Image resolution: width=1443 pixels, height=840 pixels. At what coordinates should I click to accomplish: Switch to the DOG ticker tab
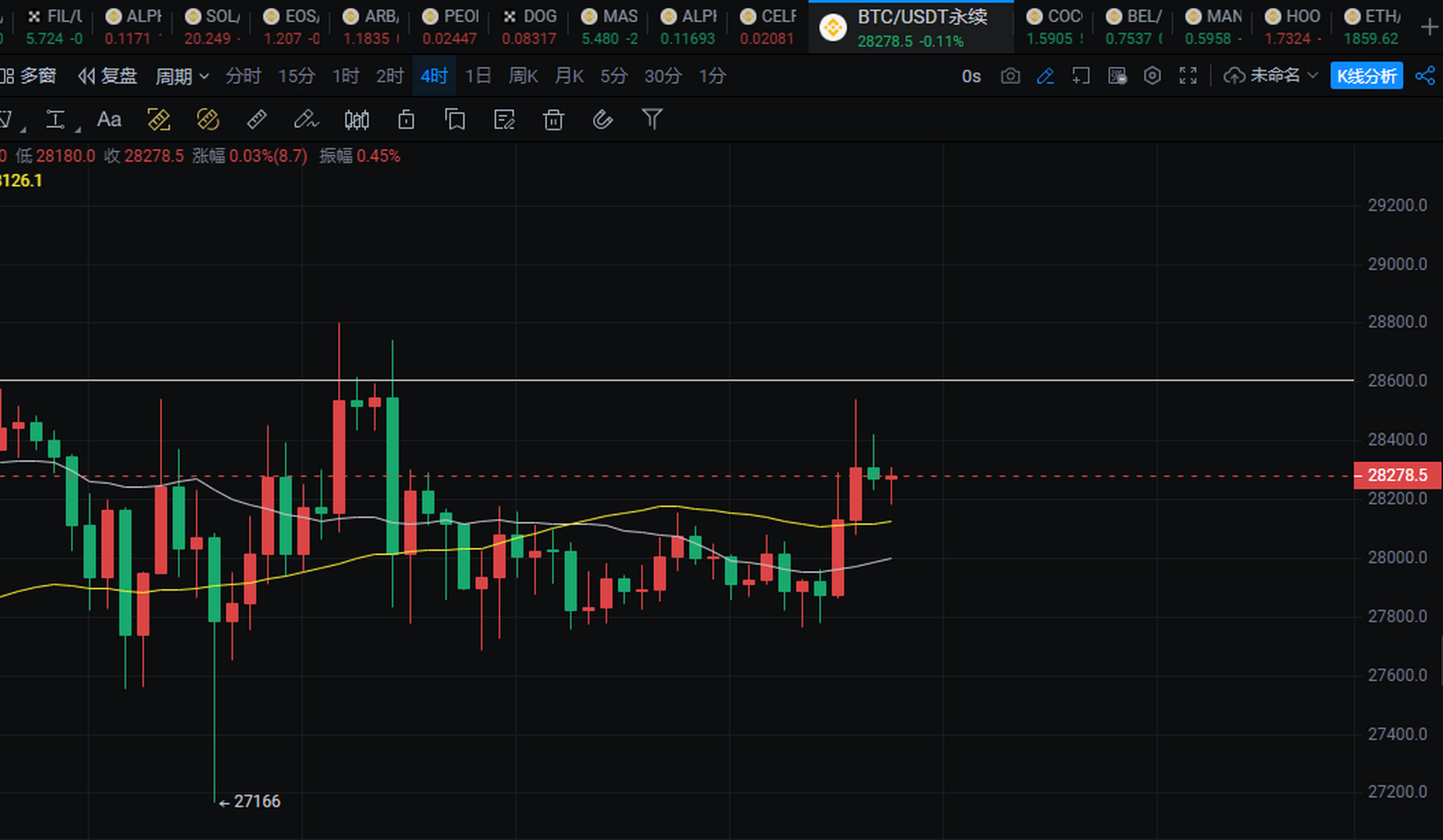pos(530,28)
